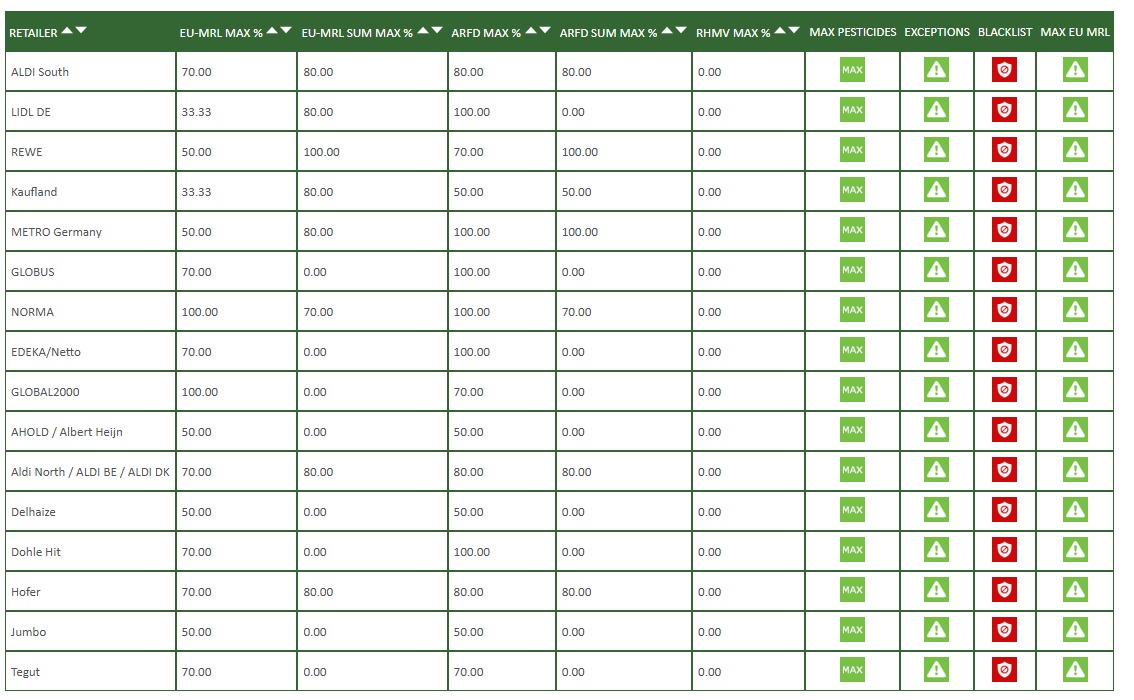1134x700 pixels.
Task: Click the red blacklist shield for REWE
Action: point(1005,150)
